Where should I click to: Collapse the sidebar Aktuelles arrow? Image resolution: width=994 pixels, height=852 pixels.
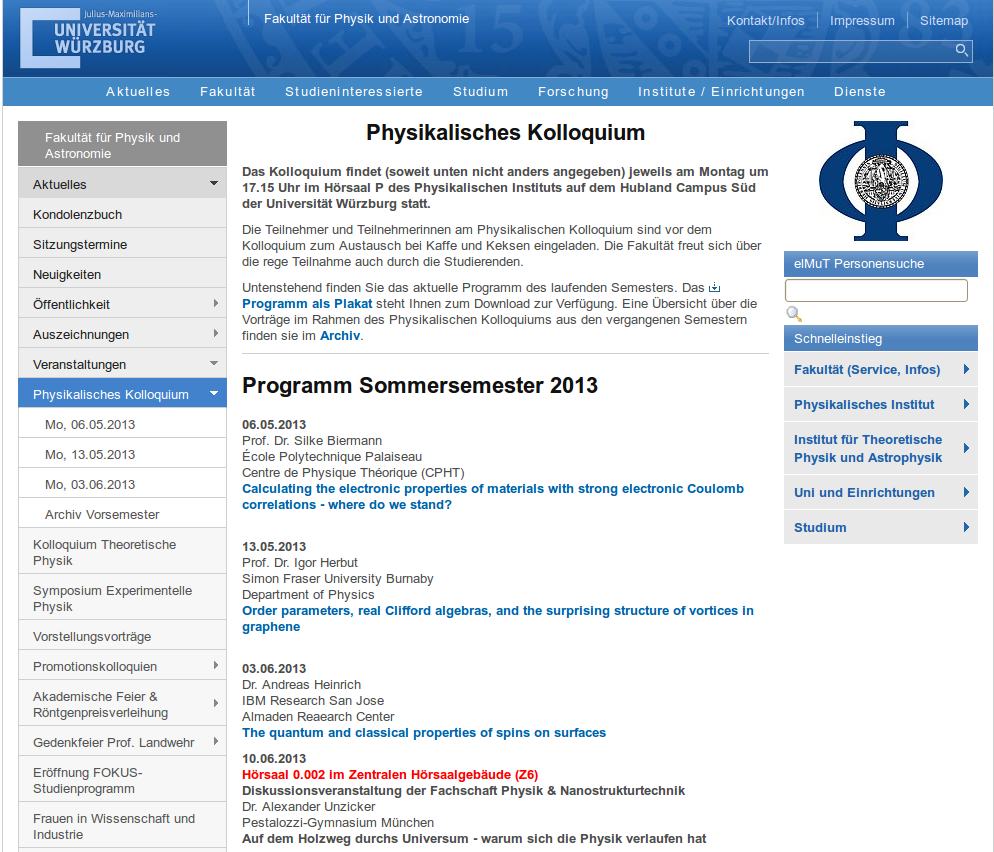tap(214, 183)
